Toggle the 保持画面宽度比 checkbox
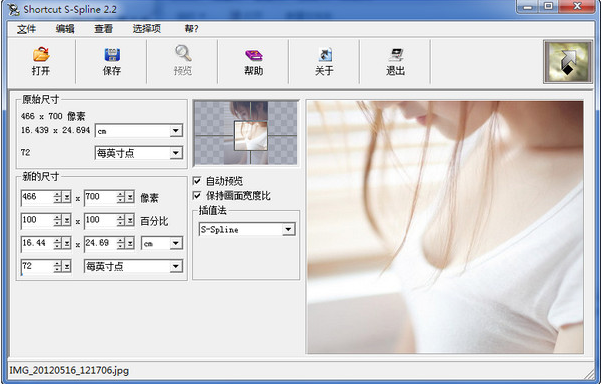Screen dimensions: 601x384 click(197, 195)
